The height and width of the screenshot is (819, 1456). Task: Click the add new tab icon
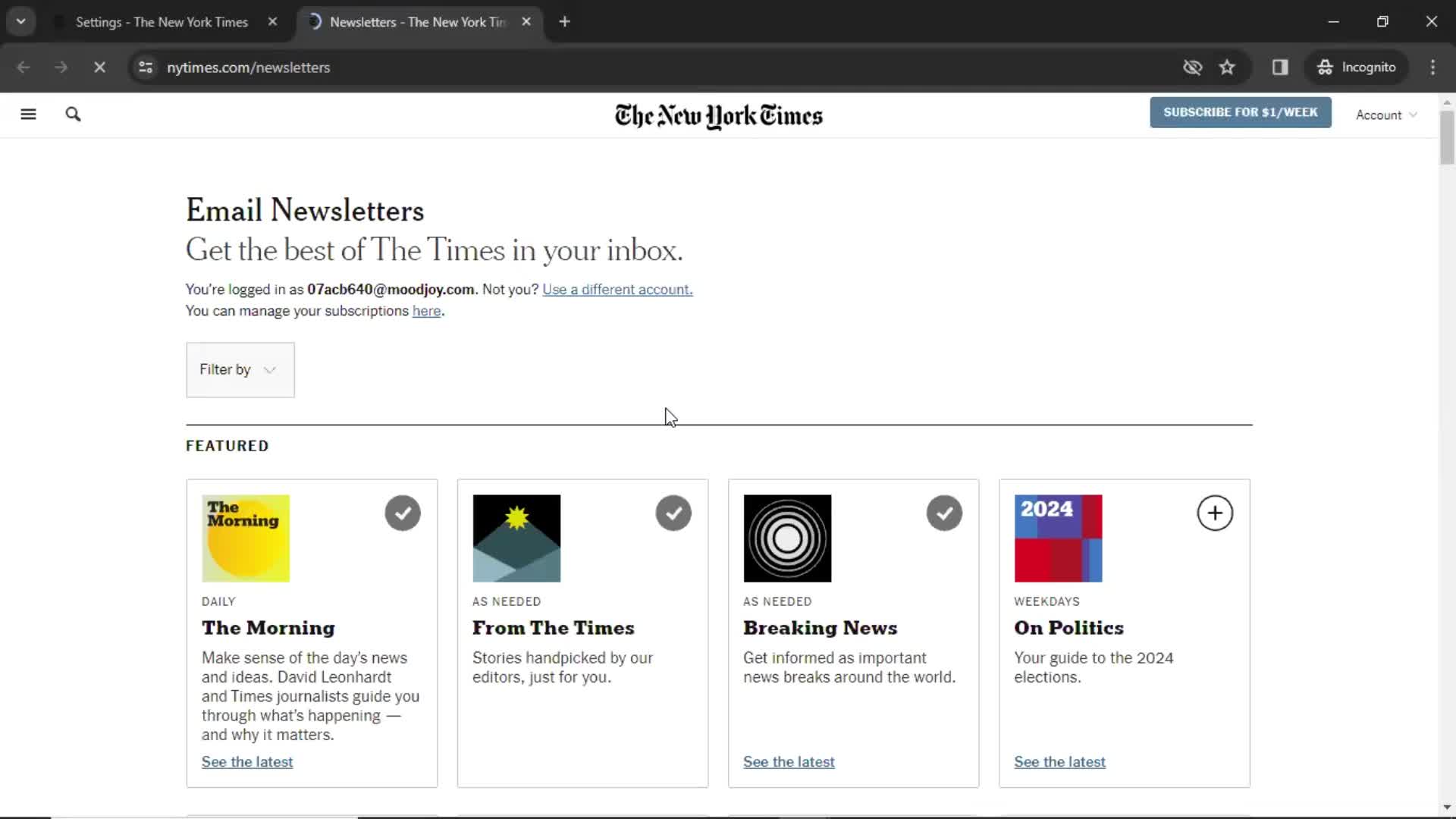563,22
